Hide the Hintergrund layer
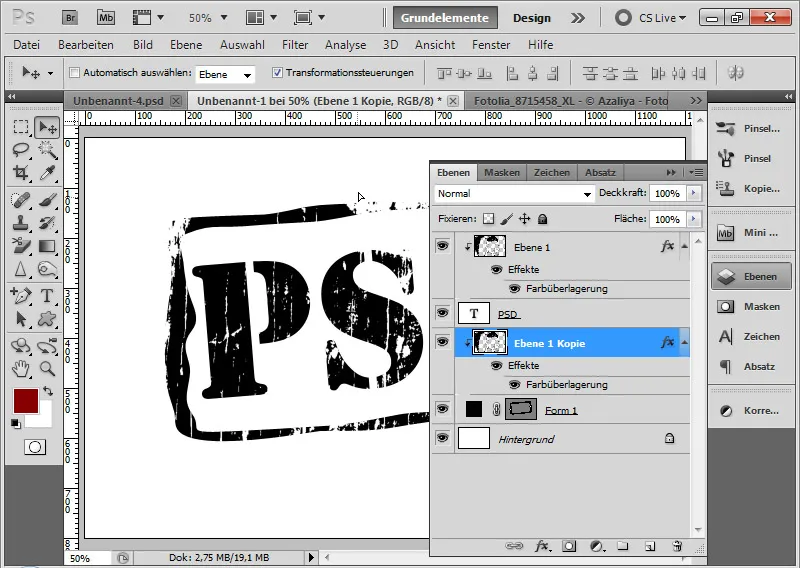Image resolution: width=800 pixels, height=568 pixels. [x=442, y=438]
